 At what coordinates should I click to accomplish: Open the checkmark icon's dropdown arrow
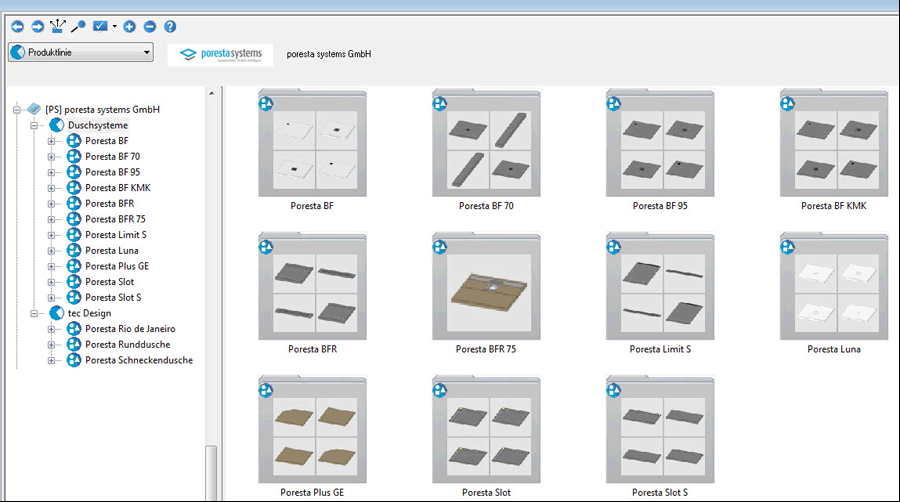pos(115,26)
